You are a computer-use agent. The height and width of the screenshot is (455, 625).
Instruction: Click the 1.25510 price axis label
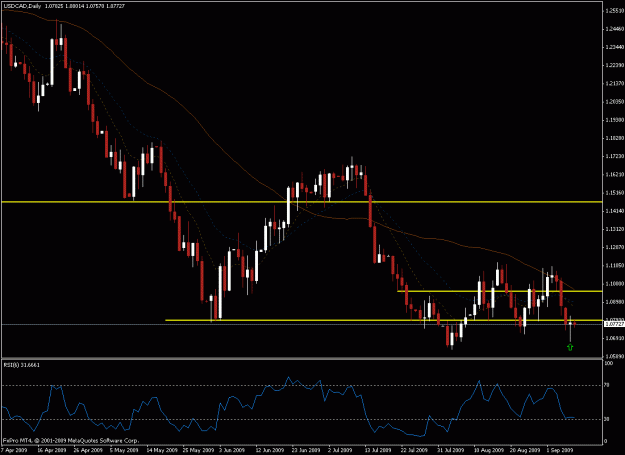[x=614, y=11]
